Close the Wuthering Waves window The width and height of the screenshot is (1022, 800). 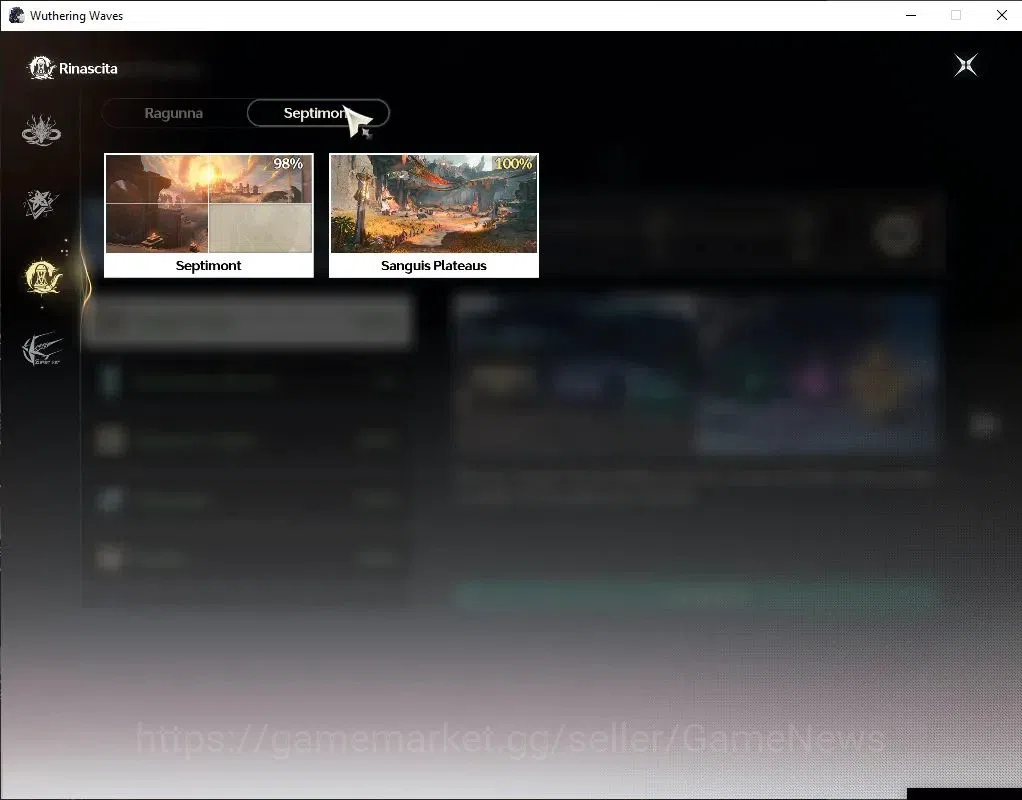pos(1002,15)
